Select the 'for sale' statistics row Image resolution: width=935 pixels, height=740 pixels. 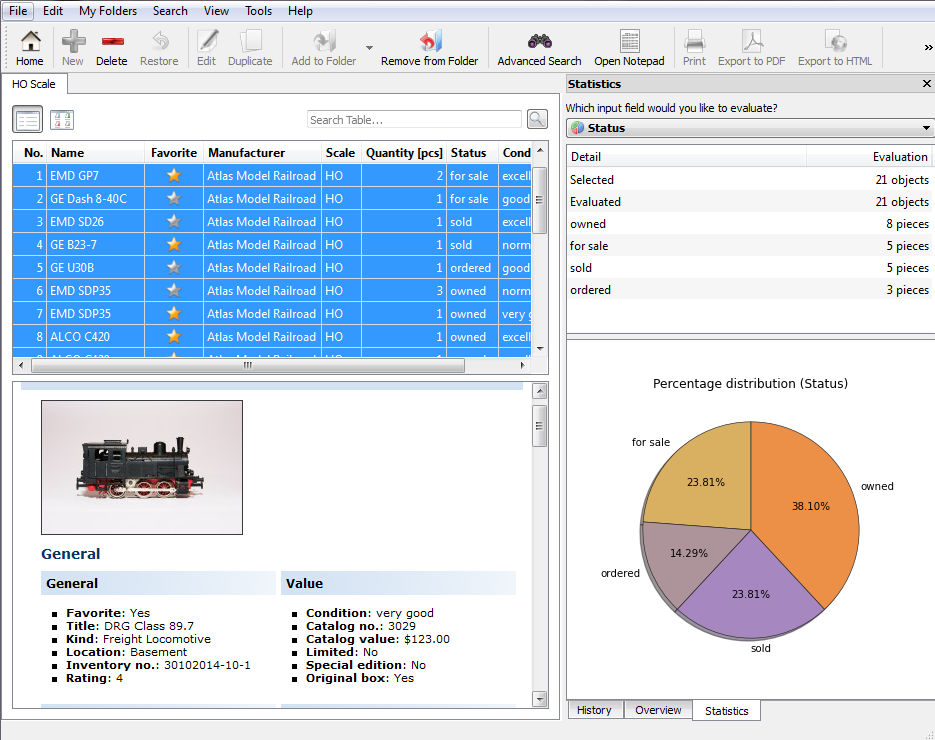point(750,246)
